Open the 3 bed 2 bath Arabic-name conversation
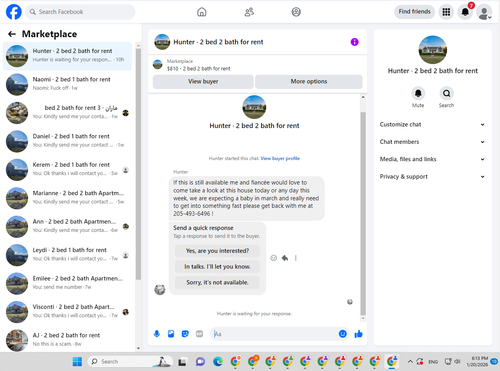The height and width of the screenshot is (371, 500). click(x=67, y=113)
